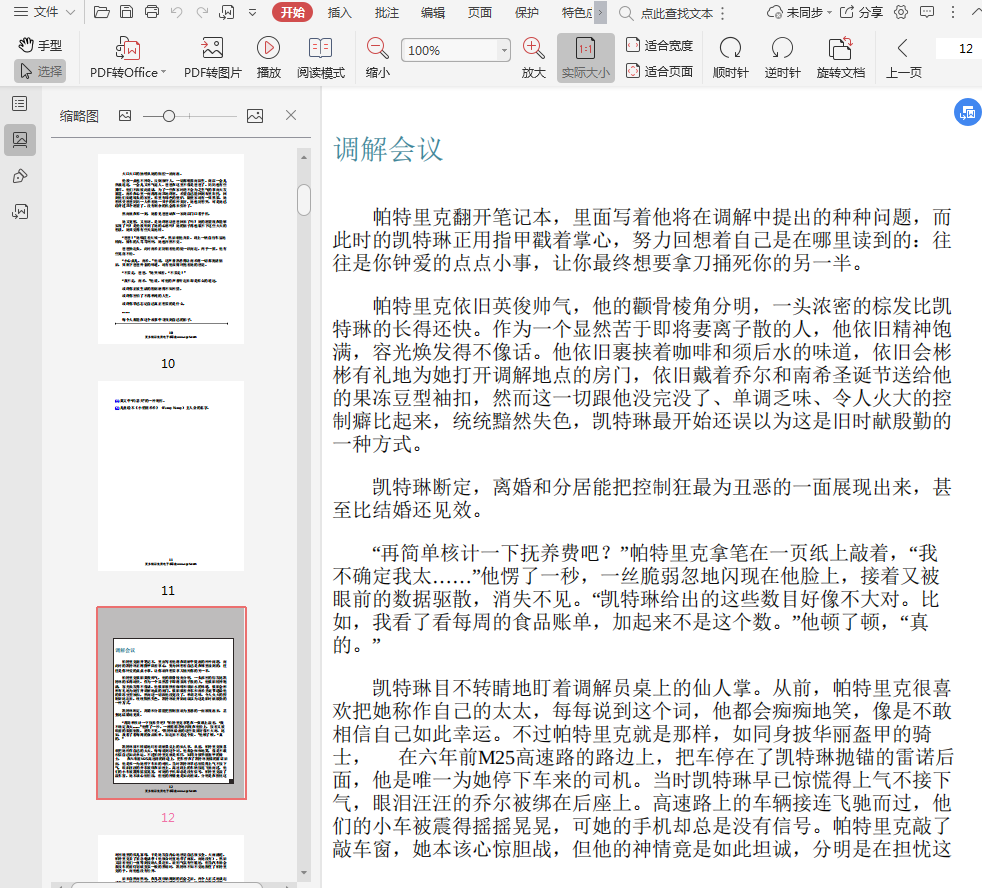Expand PDF转Office dropdown arrow
Viewport: 982px width, 888px height.
[163, 73]
